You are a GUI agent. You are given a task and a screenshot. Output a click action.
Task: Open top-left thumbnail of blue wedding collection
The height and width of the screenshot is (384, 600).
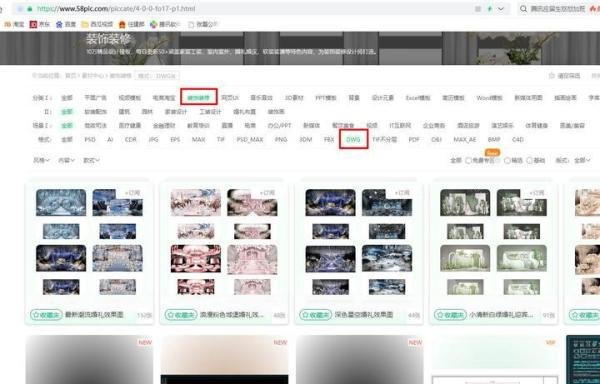(61, 203)
